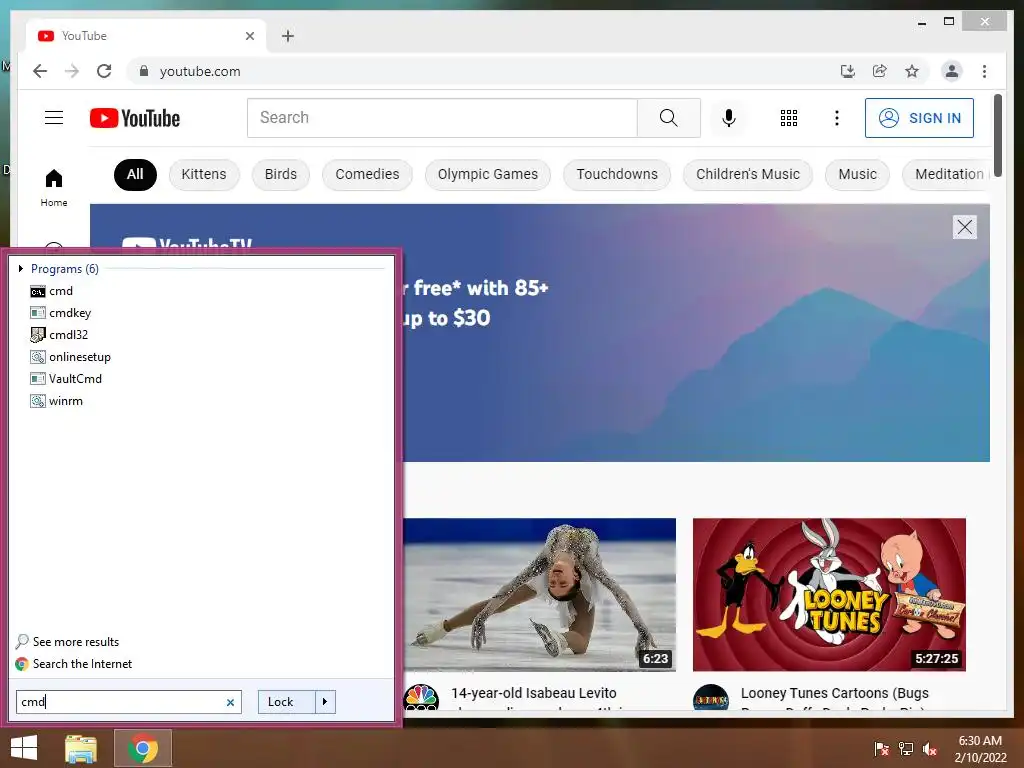The height and width of the screenshot is (768, 1024).
Task: Clear the Start menu search text
Action: point(230,703)
